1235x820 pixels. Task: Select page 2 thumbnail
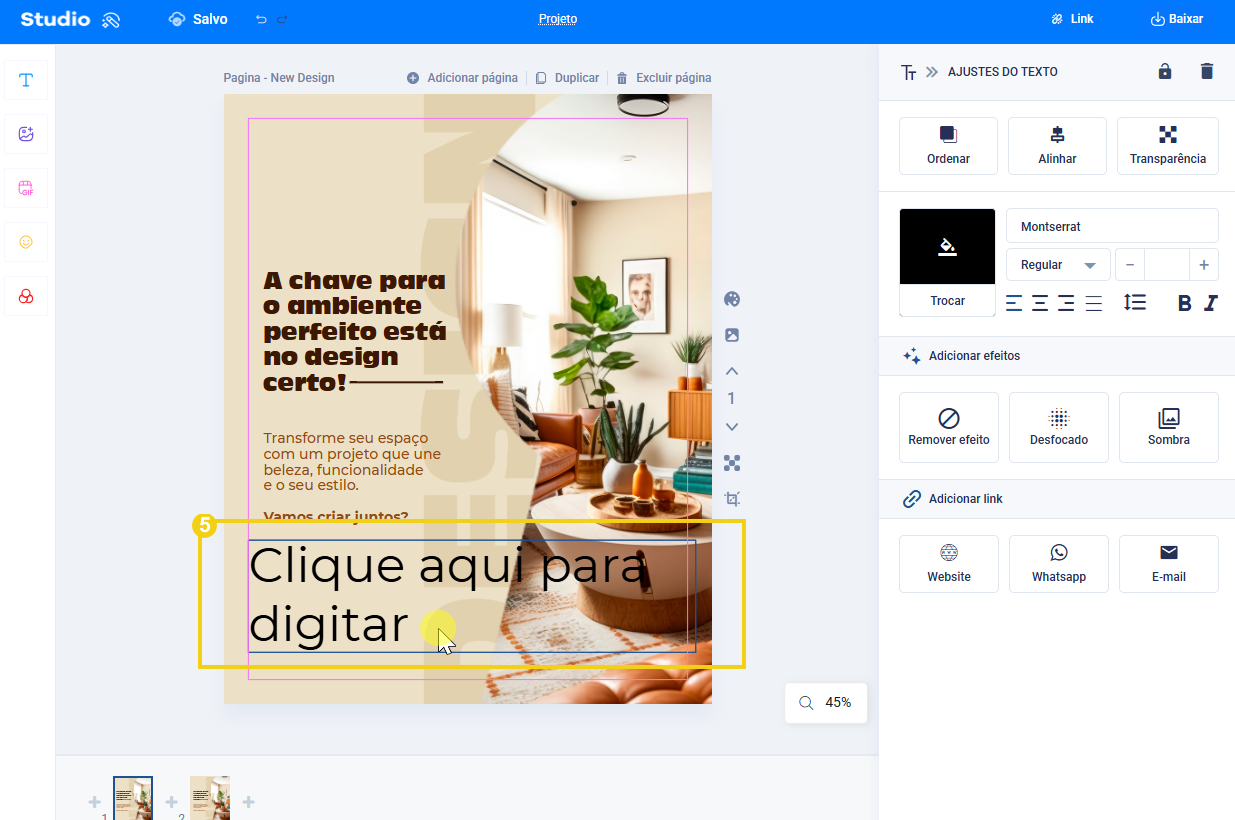click(x=210, y=798)
